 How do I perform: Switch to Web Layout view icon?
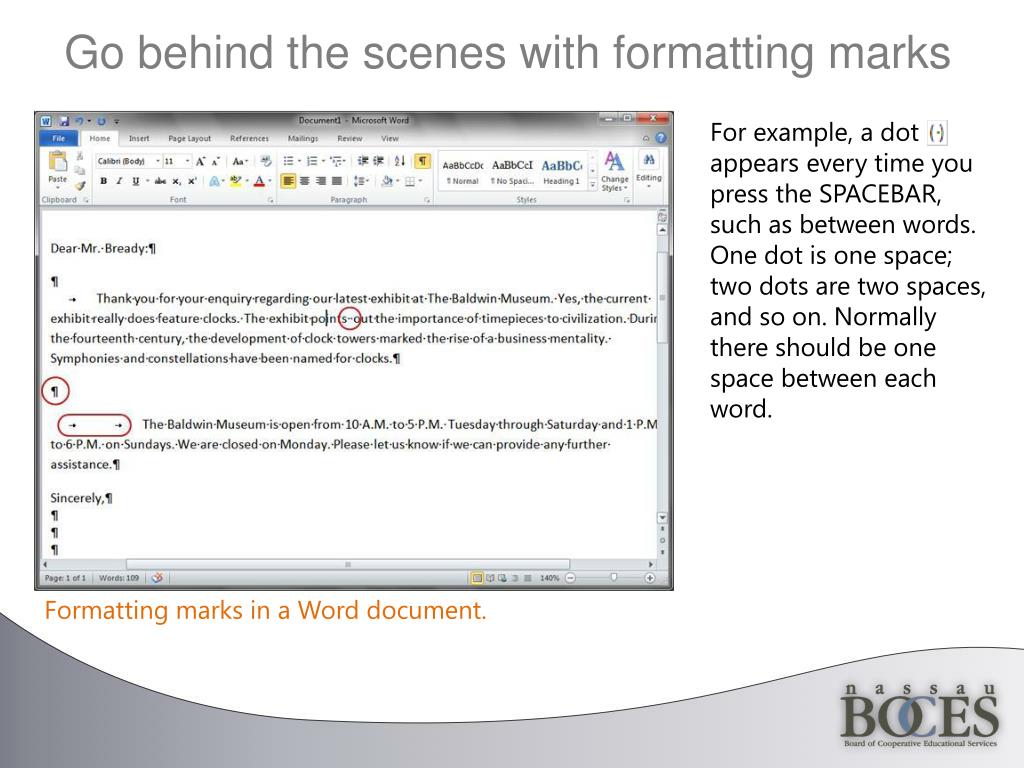click(502, 578)
